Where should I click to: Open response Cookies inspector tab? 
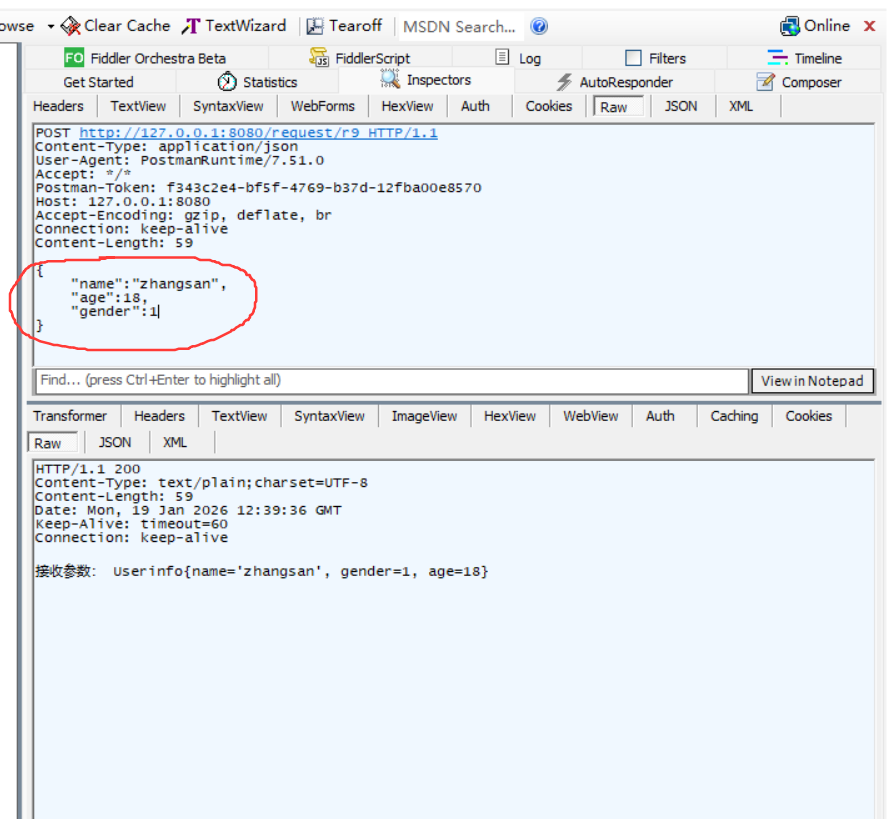pyautogui.click(x=808, y=416)
